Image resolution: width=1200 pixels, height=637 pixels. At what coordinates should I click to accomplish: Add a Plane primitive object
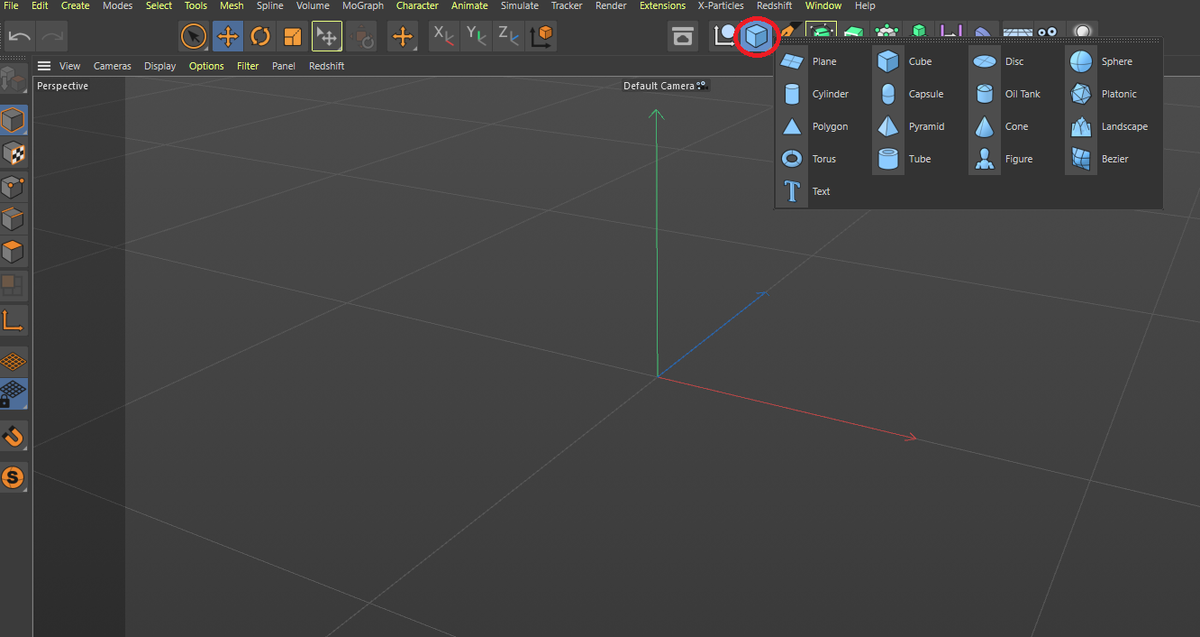pyautogui.click(x=808, y=62)
